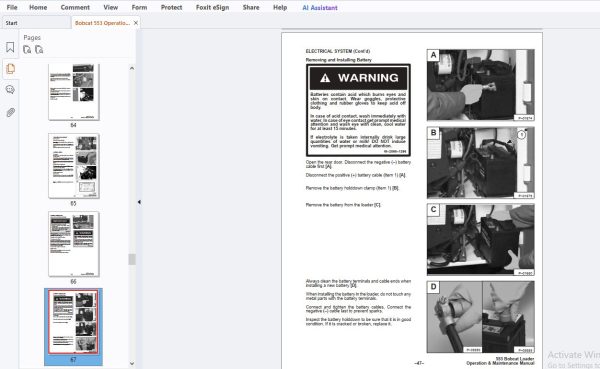This screenshot has height=369, width=600.
Task: Click the thumbnail scrollbar down arrow
Action: tap(132, 363)
